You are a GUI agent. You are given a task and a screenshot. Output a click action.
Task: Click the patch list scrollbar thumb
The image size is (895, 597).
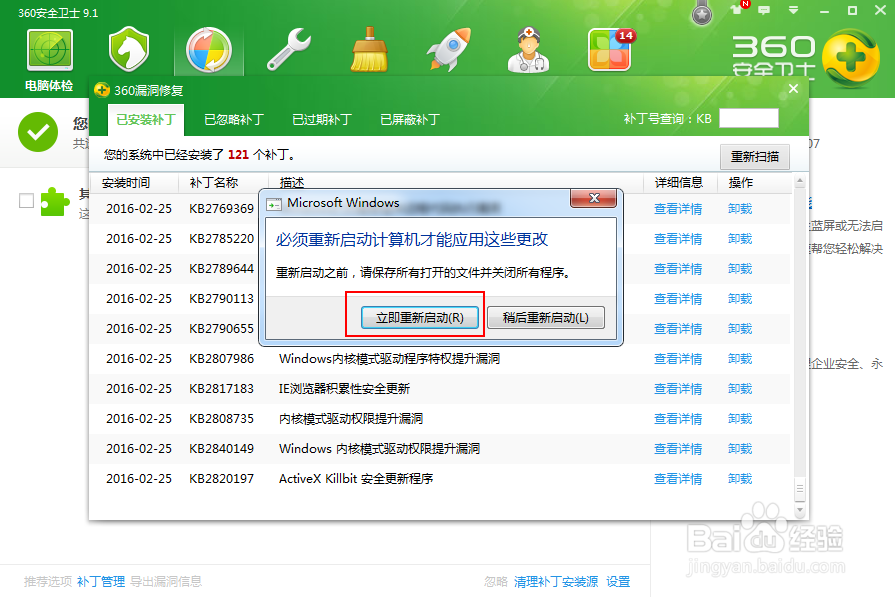[x=800, y=489]
